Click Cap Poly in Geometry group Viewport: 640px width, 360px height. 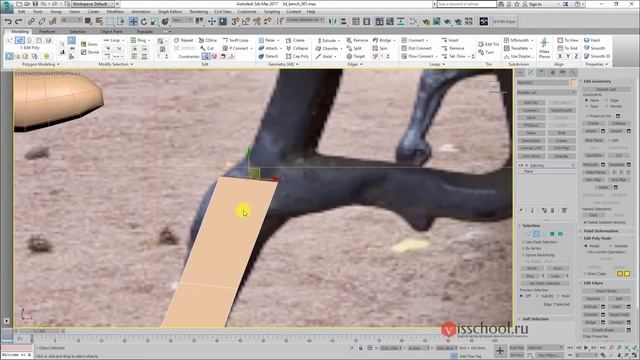[x=297, y=56]
